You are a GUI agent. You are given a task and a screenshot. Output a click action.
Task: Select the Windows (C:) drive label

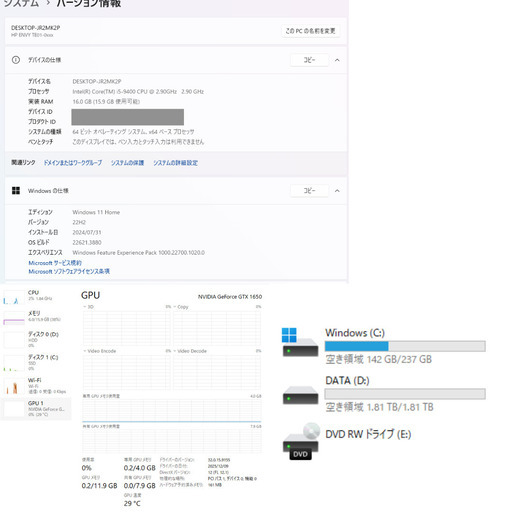pos(355,333)
